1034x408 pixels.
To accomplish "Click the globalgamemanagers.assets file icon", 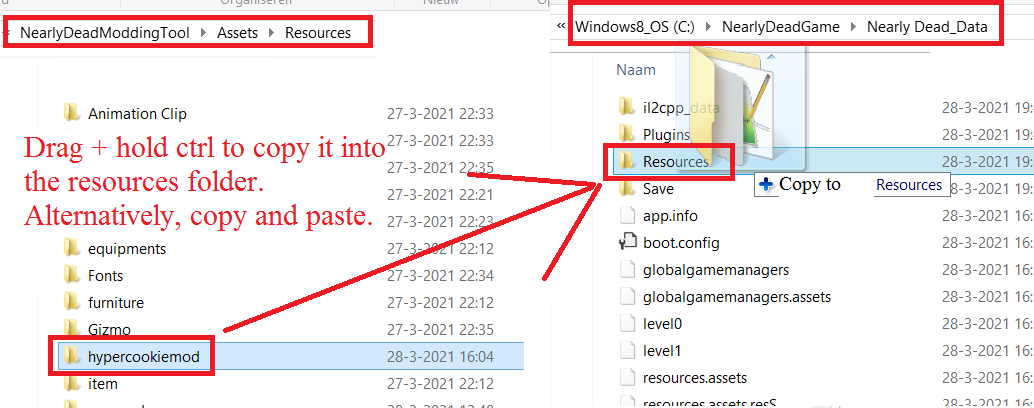I will tap(627, 297).
